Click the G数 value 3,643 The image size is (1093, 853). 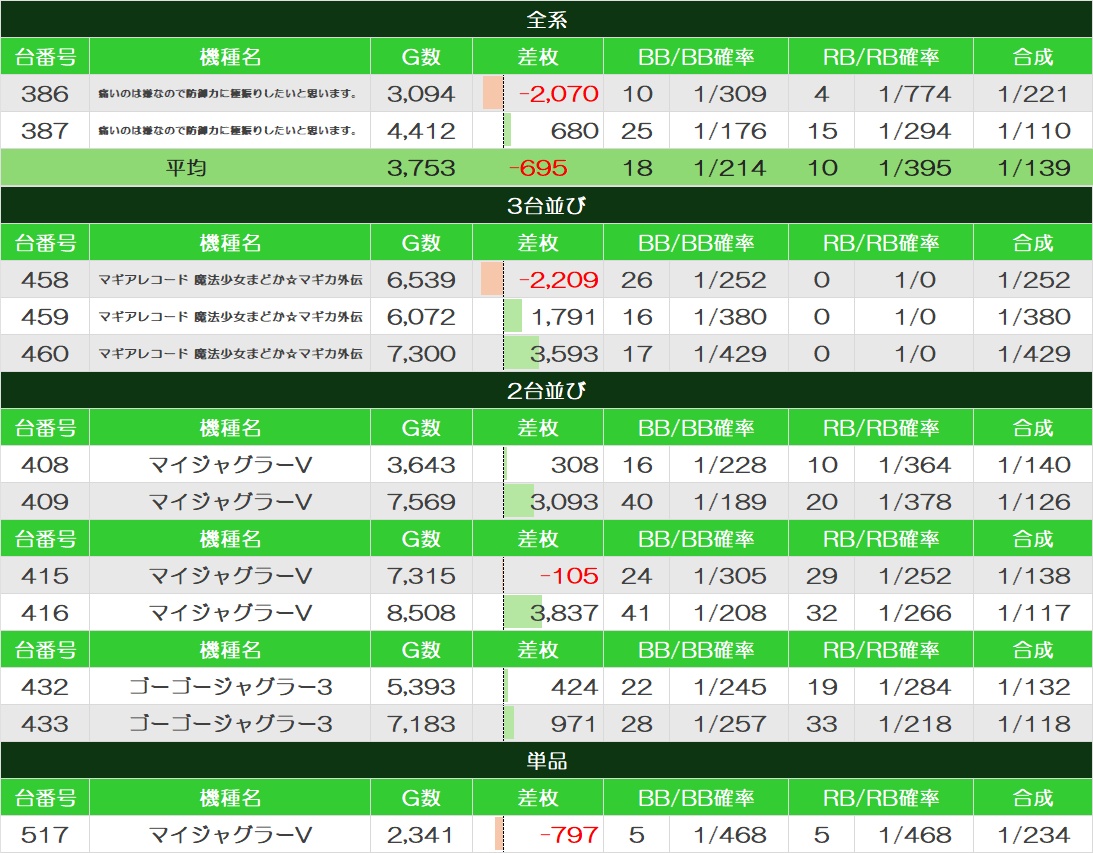(x=421, y=464)
